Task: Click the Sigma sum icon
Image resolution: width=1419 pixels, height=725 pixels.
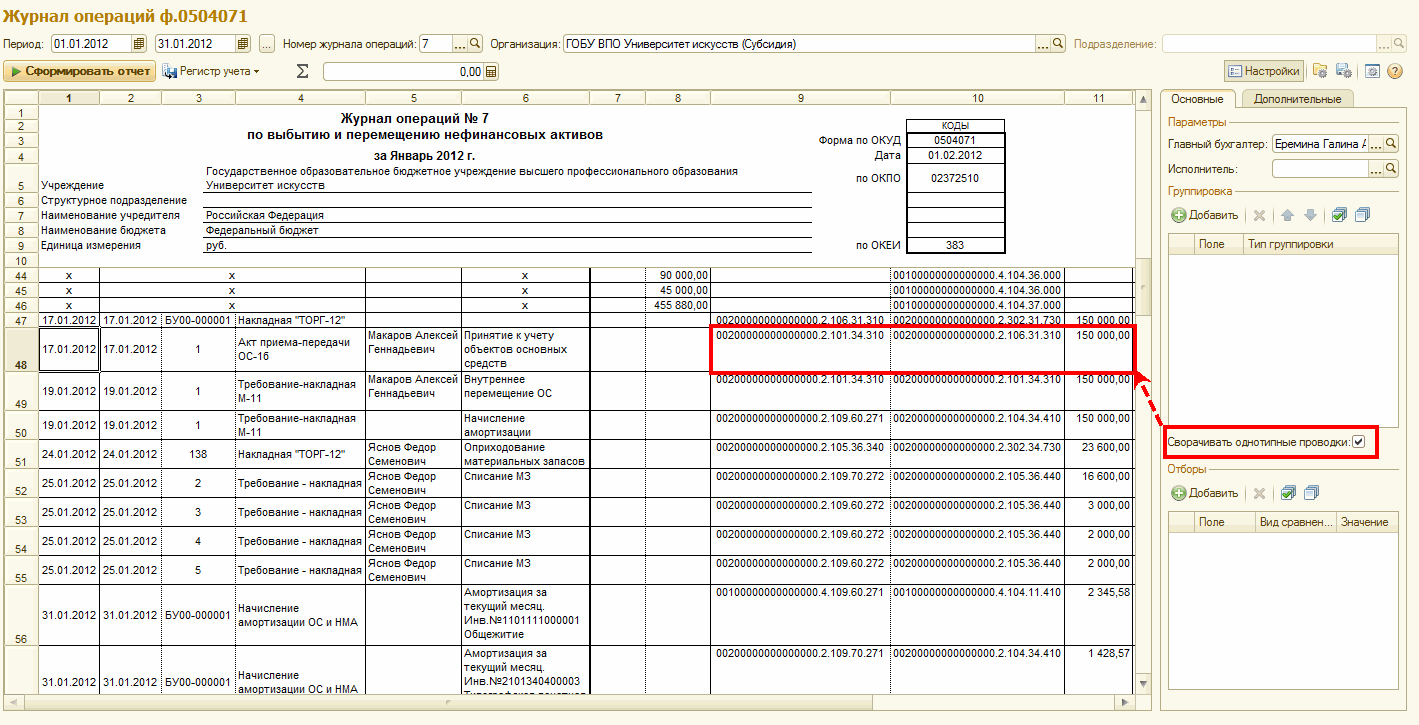Action: 303,71
